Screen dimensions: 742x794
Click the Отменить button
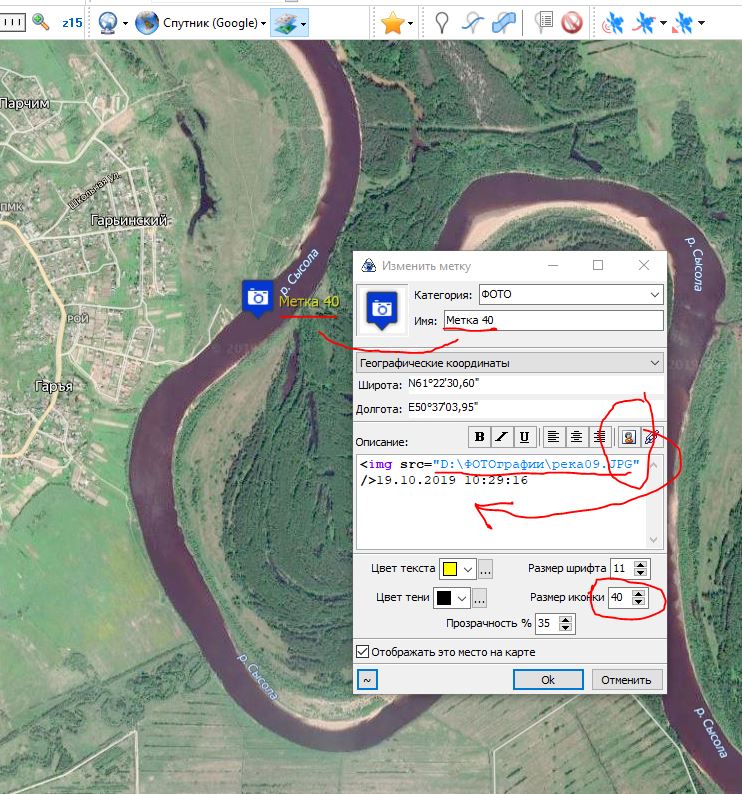click(x=628, y=679)
